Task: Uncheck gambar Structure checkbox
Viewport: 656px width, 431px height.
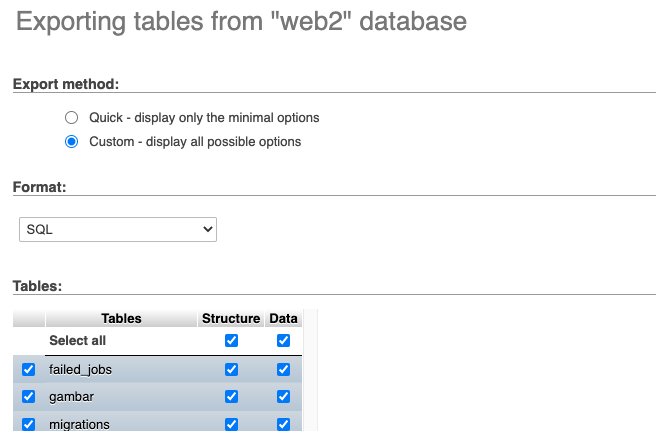Action: pos(232,397)
